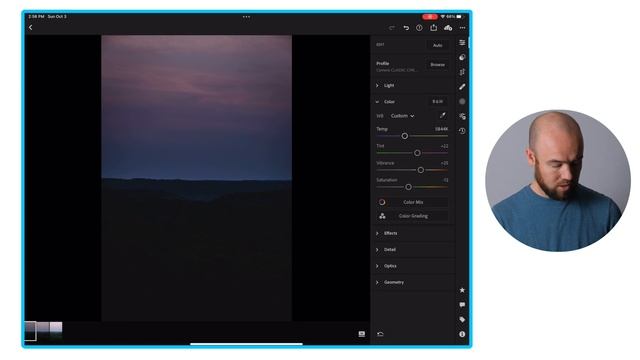Viewport: 640px width, 360px height.
Task: Tap the Wi-Fi icon in status bar
Action: pos(442,17)
